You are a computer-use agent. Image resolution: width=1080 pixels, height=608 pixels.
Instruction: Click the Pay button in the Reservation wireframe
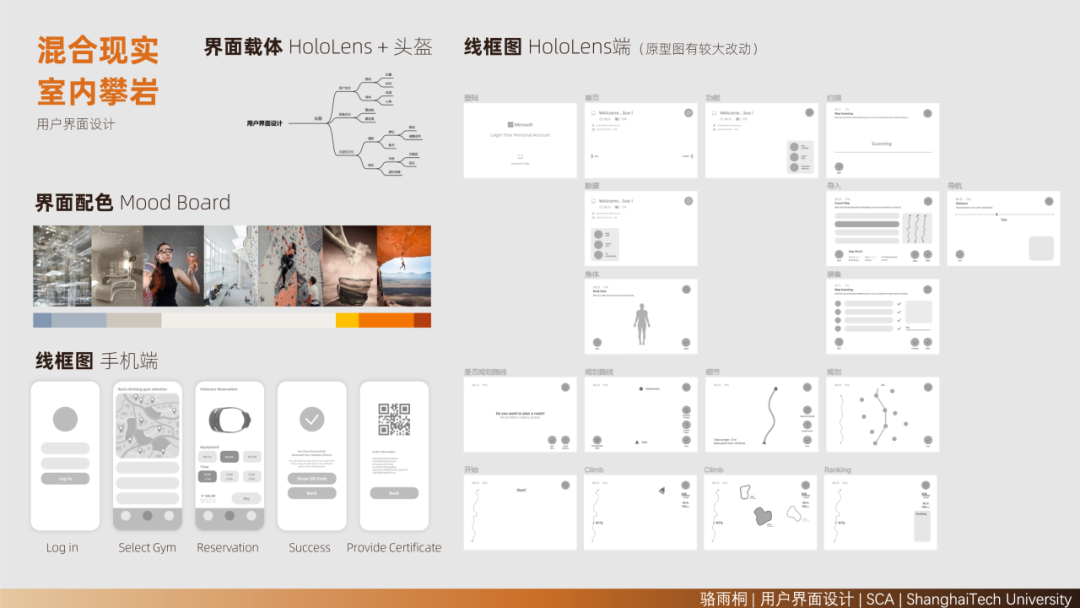[x=247, y=498]
